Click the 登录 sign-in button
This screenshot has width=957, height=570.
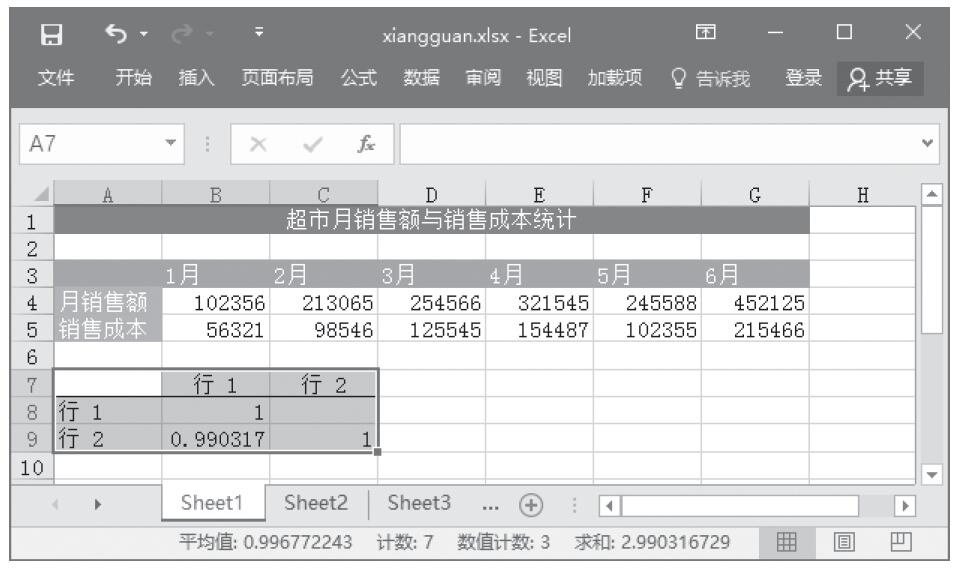(x=804, y=78)
